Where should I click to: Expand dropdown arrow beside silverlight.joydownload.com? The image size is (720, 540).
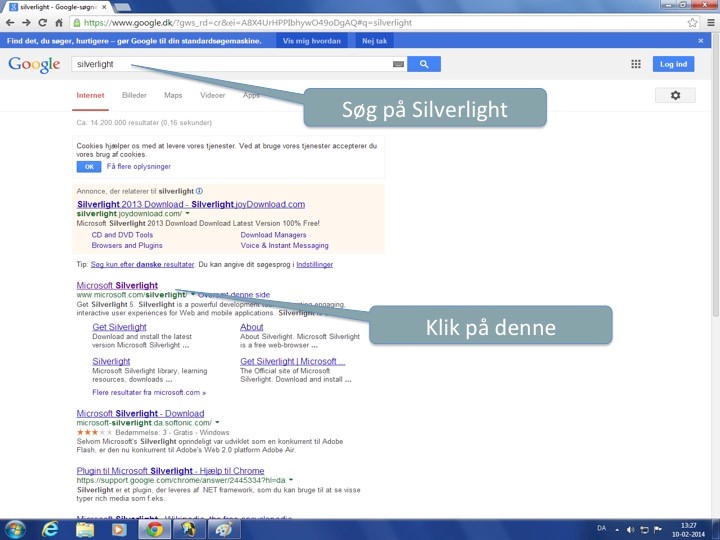coord(187,214)
